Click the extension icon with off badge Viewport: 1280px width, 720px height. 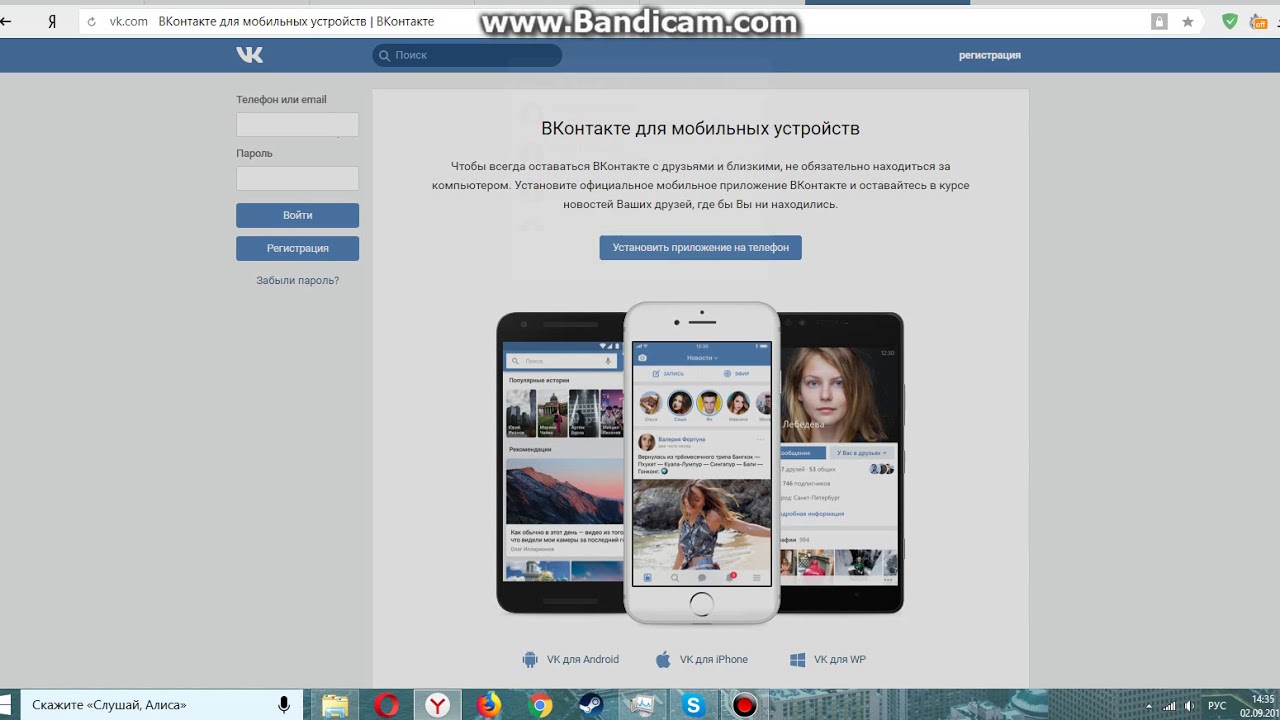[1258, 21]
